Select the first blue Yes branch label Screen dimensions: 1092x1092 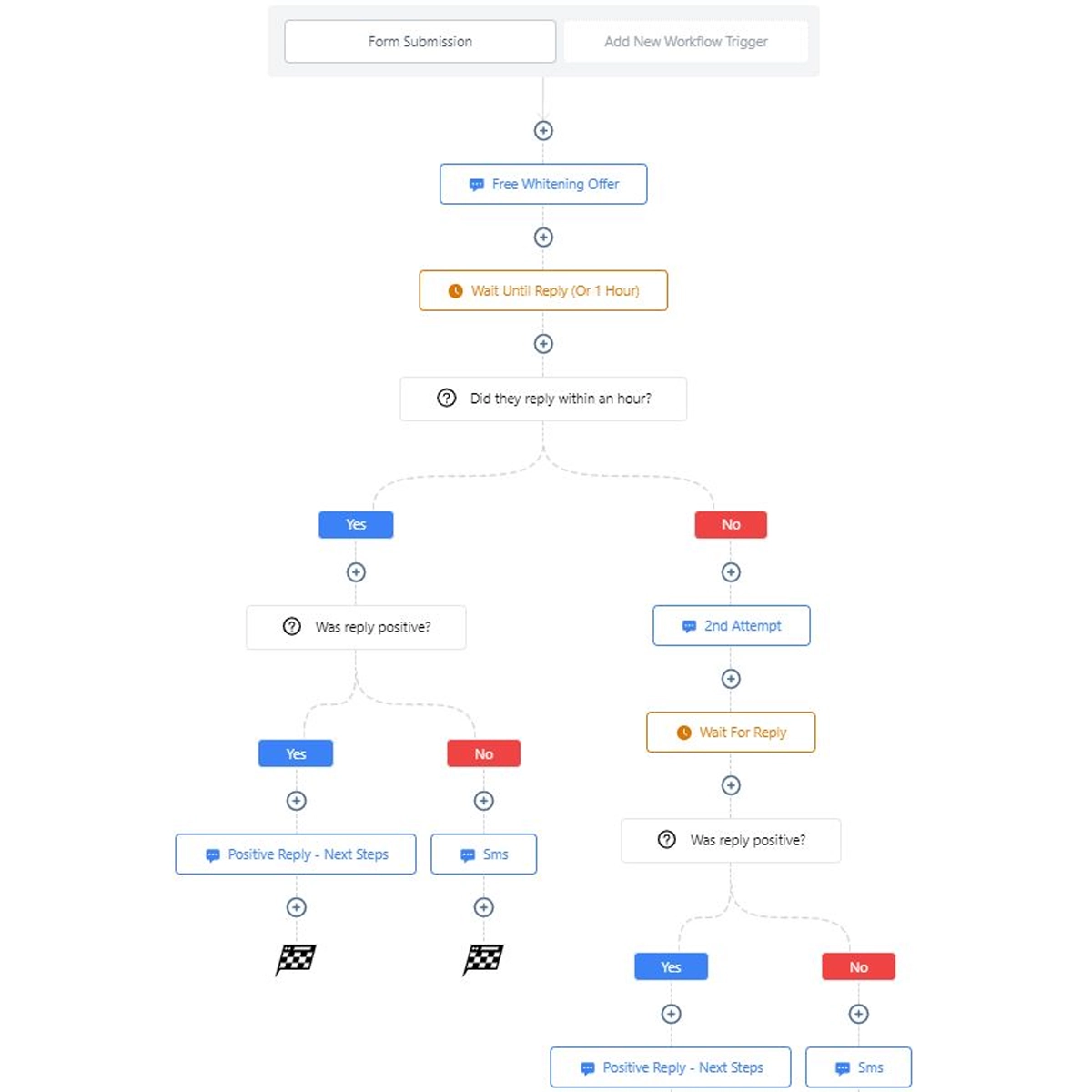(x=356, y=525)
